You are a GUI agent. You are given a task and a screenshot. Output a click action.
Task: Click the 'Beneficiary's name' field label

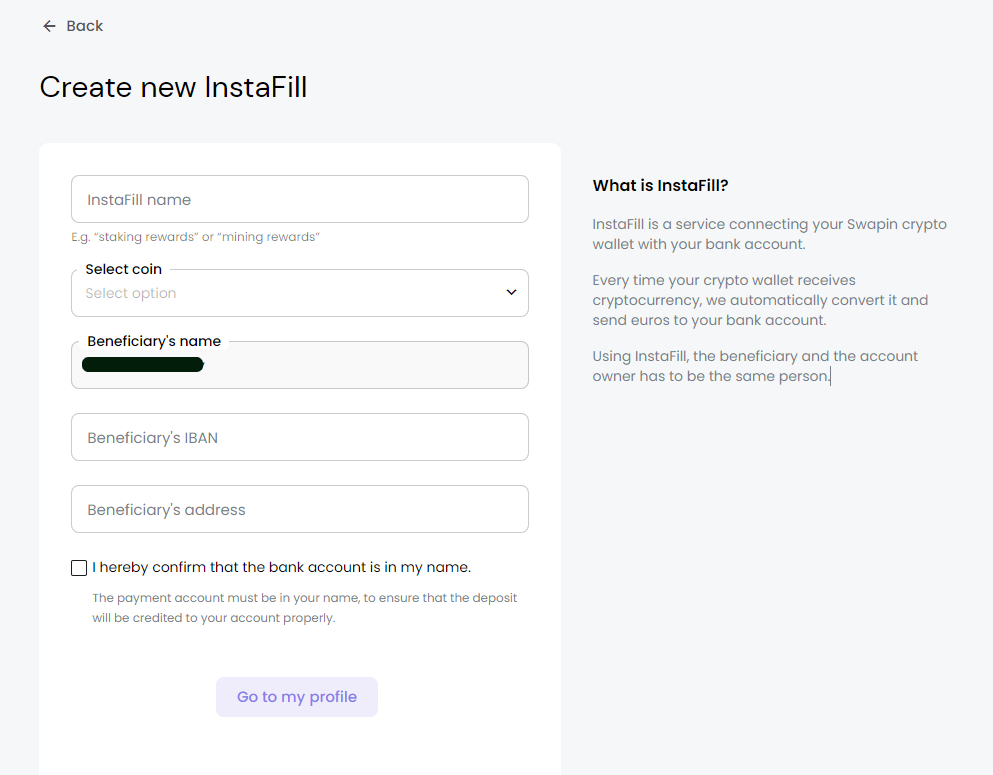tap(154, 341)
